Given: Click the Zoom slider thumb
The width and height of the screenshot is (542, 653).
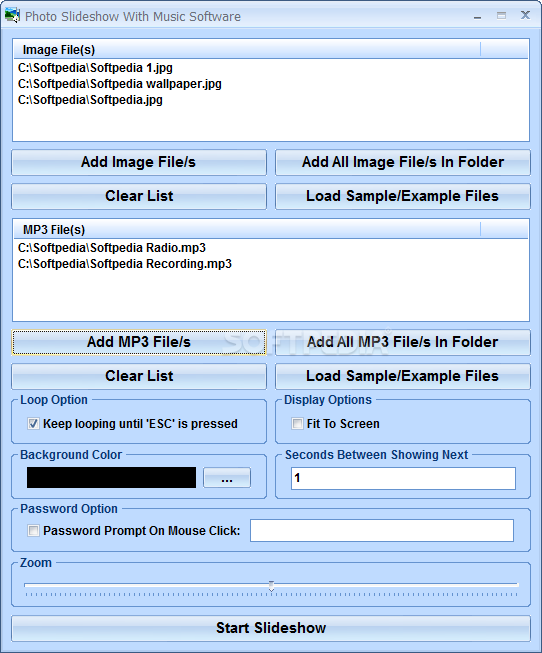Looking at the screenshot, I should pyautogui.click(x=271, y=586).
